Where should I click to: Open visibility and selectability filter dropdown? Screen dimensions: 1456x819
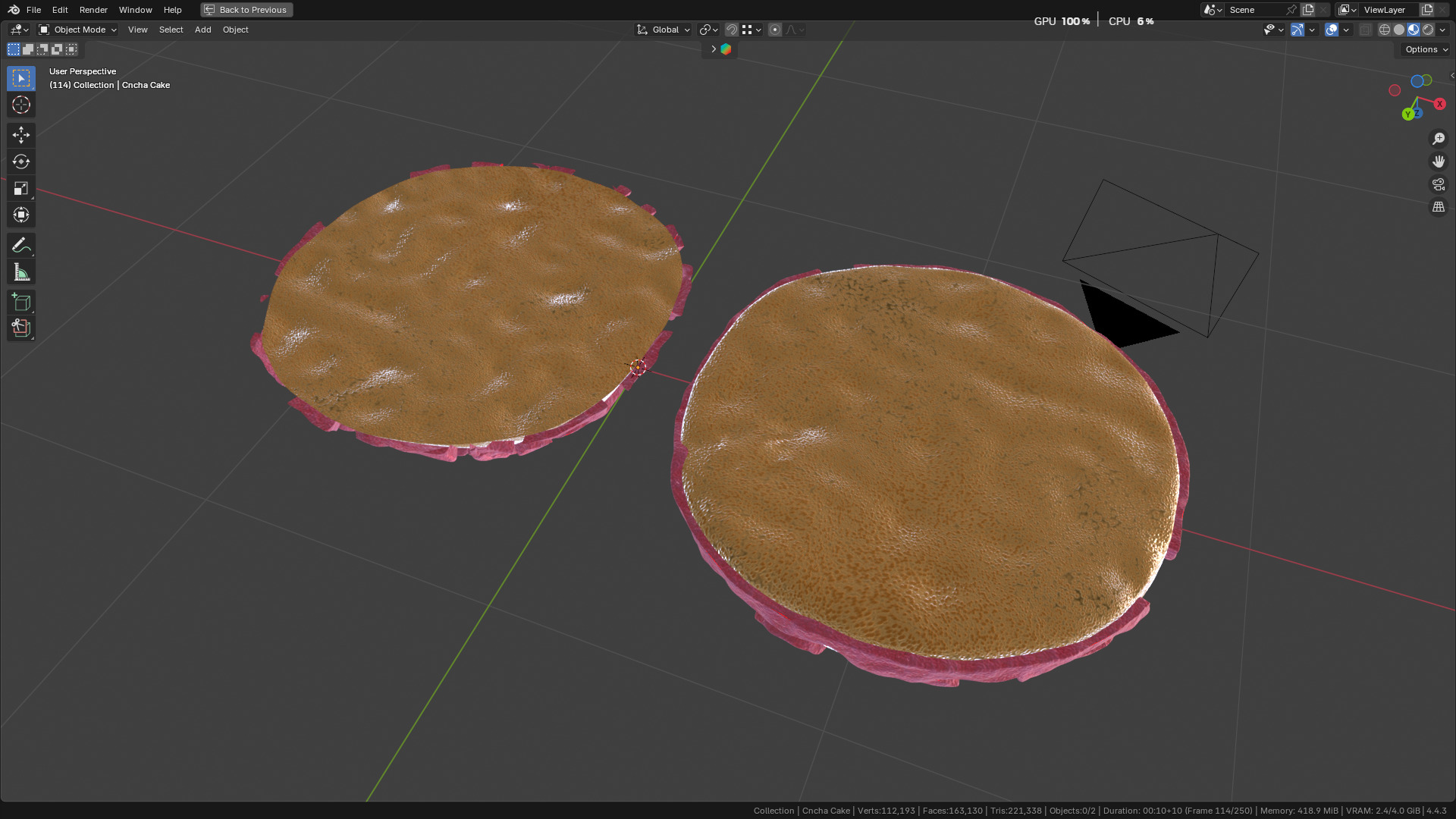point(1273,30)
